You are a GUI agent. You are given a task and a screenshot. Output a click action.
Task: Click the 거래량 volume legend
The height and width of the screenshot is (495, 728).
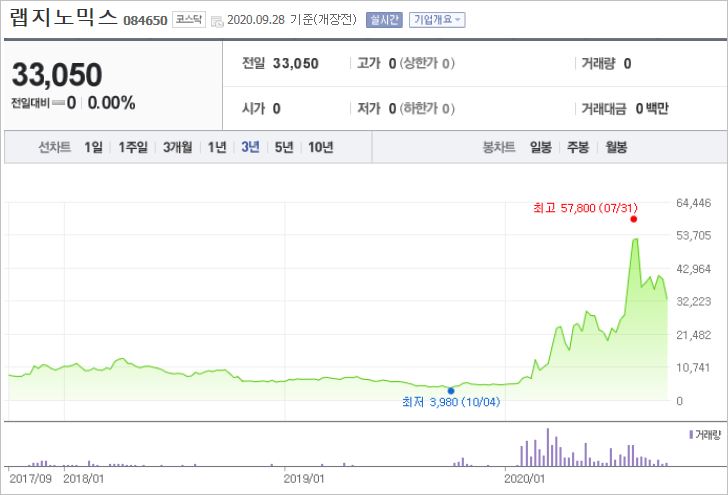[705, 435]
